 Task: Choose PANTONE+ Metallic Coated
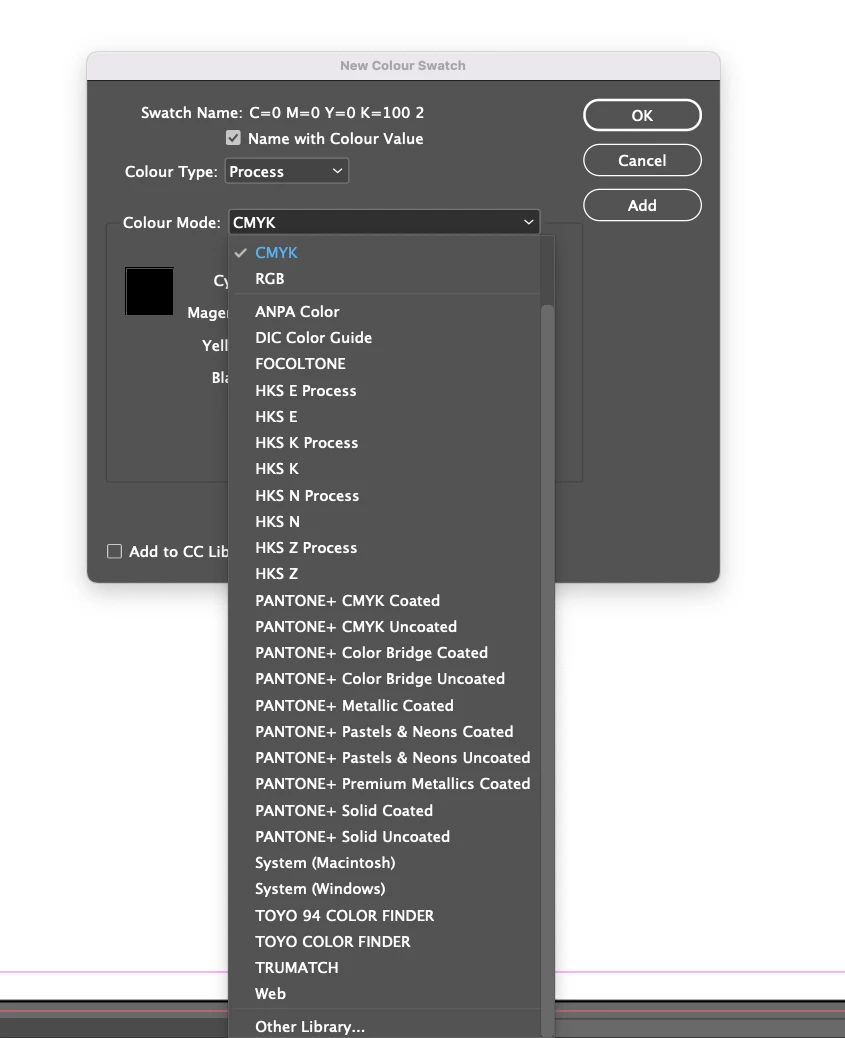384,706
